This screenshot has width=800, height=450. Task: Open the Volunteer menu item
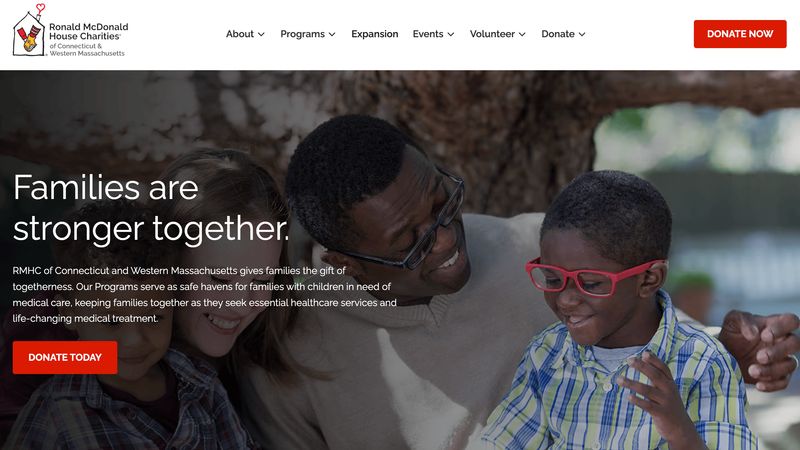(492, 34)
